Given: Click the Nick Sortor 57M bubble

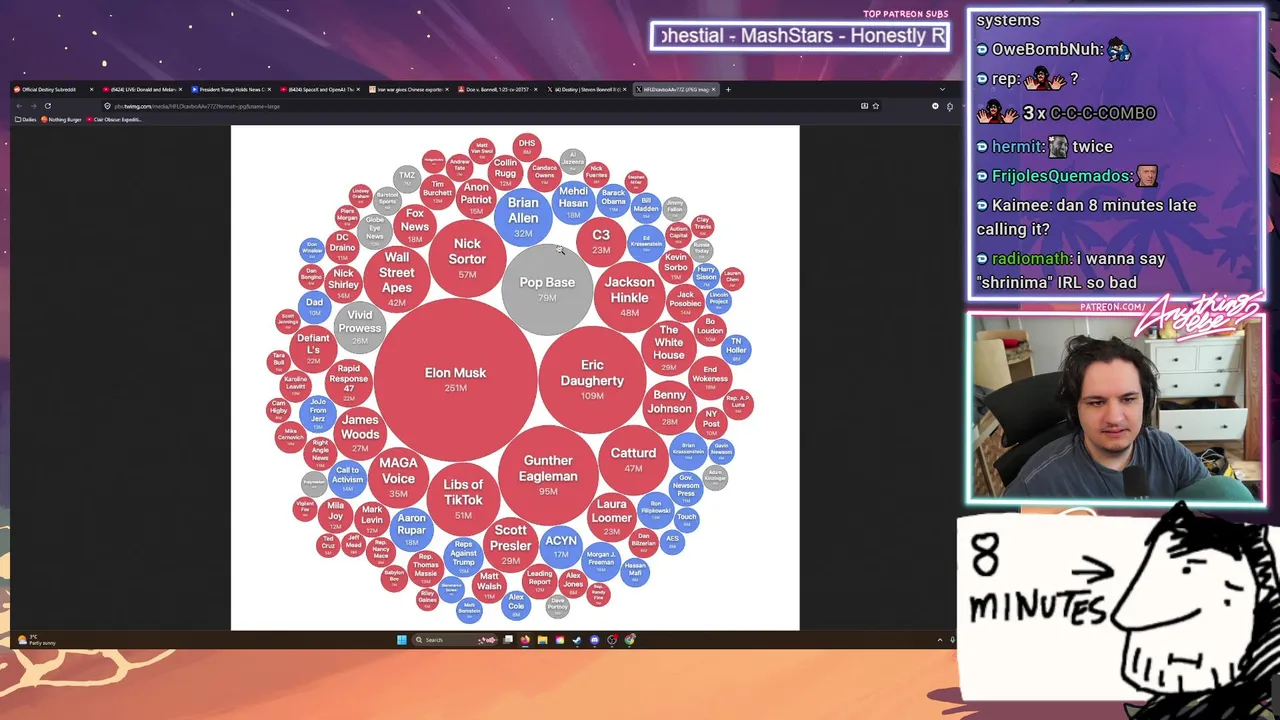Looking at the screenshot, I should click(x=467, y=258).
